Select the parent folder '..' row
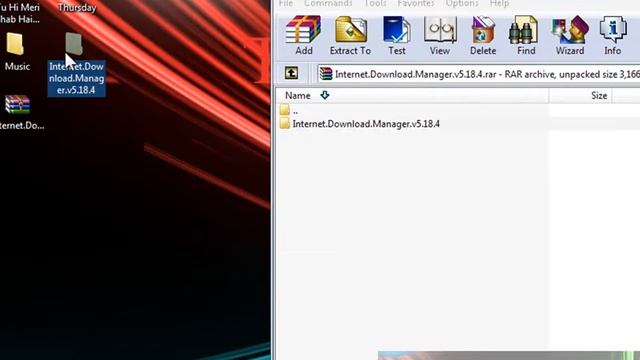Image resolution: width=640 pixels, height=360 pixels. pyautogui.click(x=458, y=110)
